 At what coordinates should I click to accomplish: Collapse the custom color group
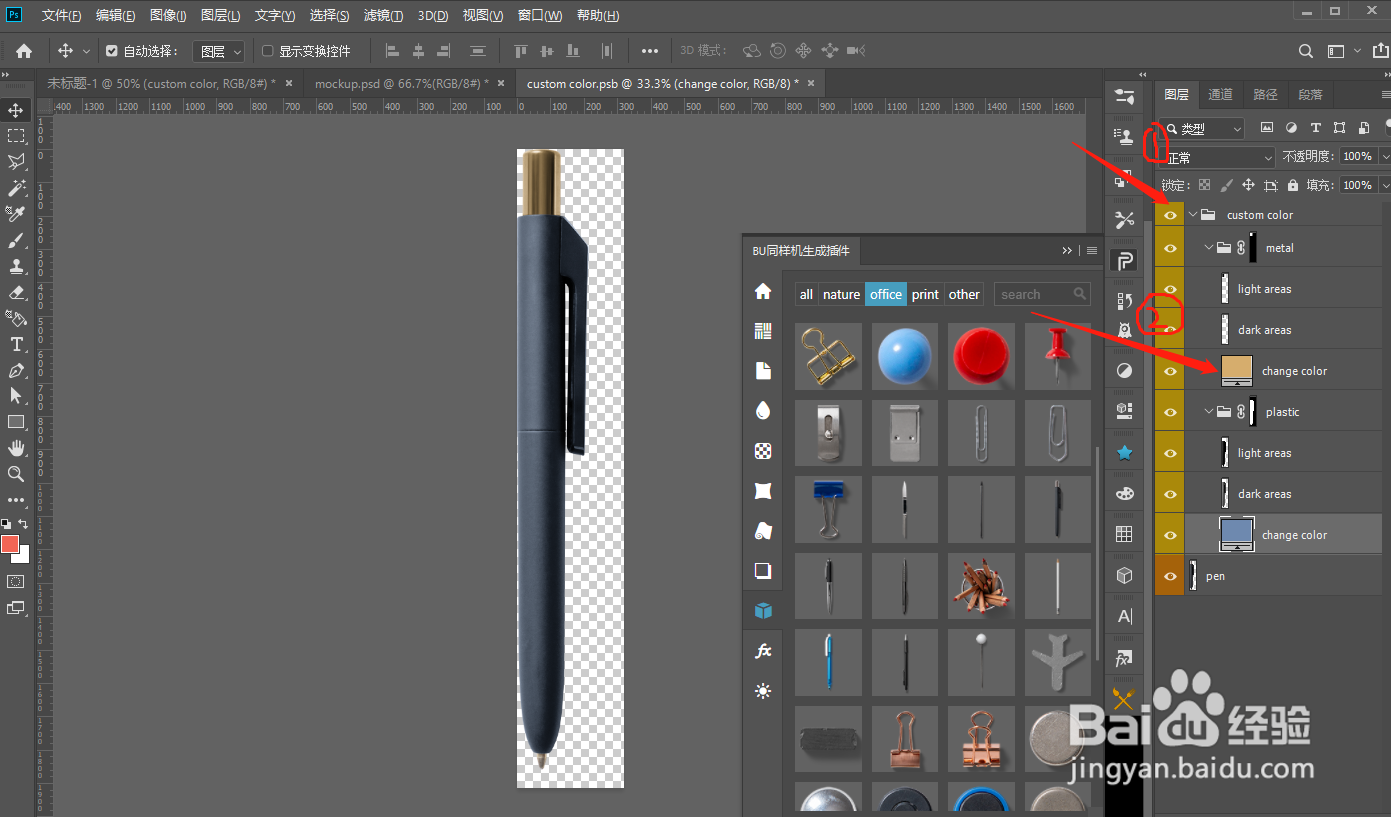1193,215
